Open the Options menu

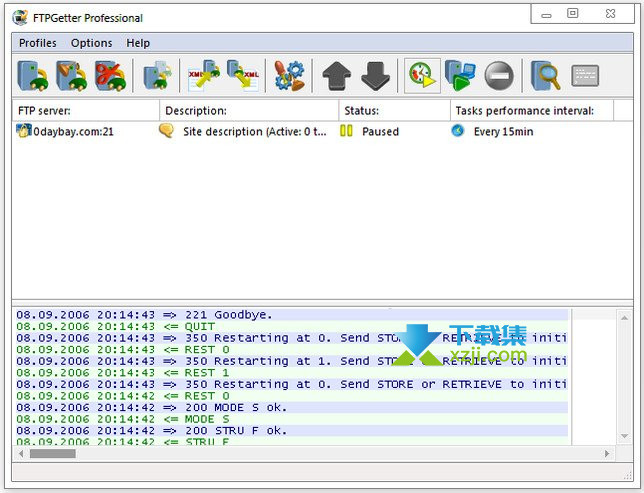(92, 43)
